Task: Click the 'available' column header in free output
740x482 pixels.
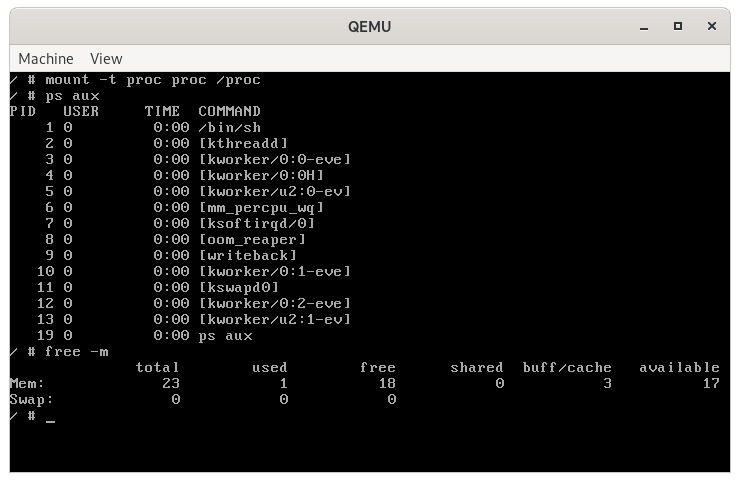Action: [679, 368]
